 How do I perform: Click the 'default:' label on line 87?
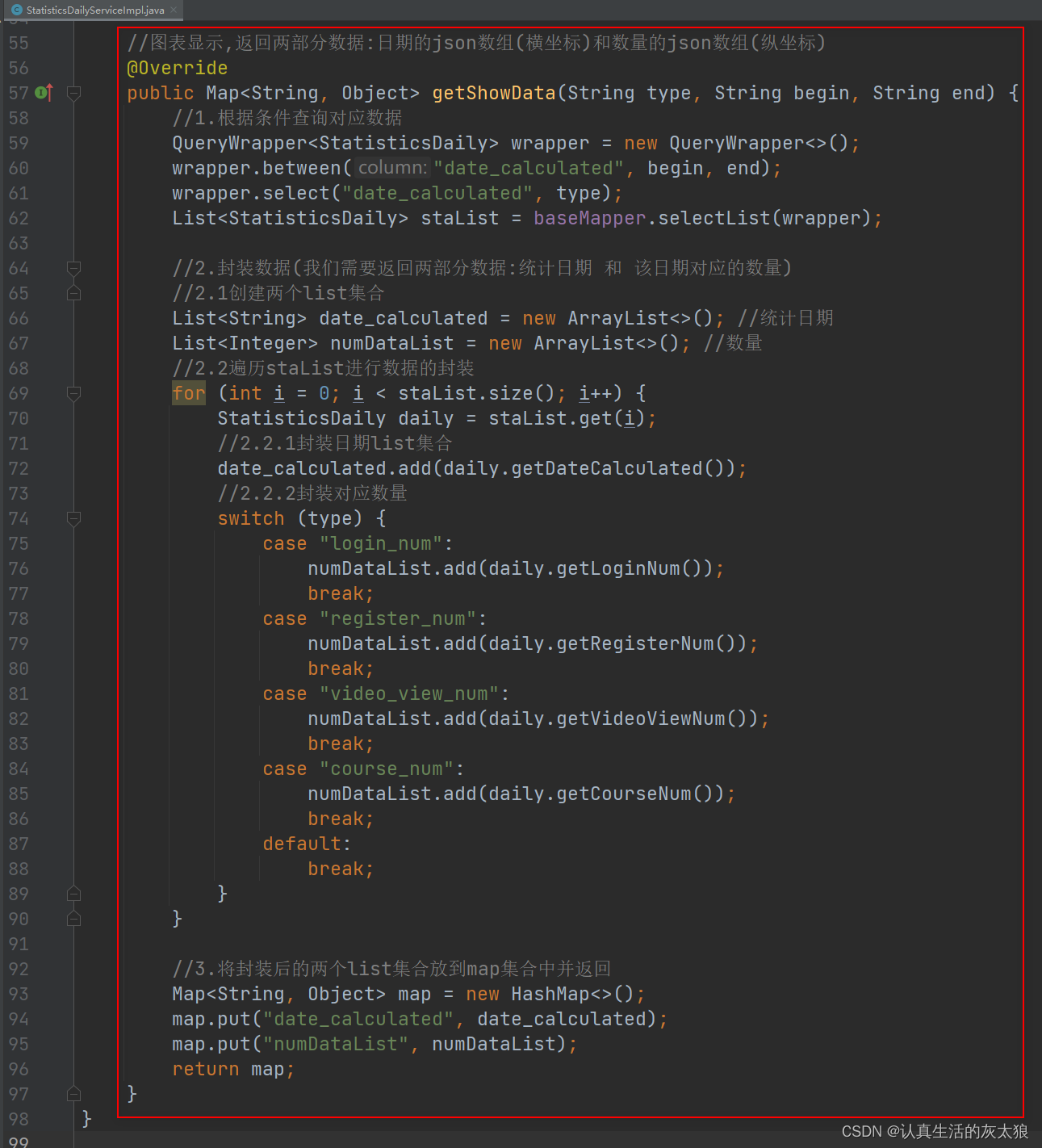(307, 844)
